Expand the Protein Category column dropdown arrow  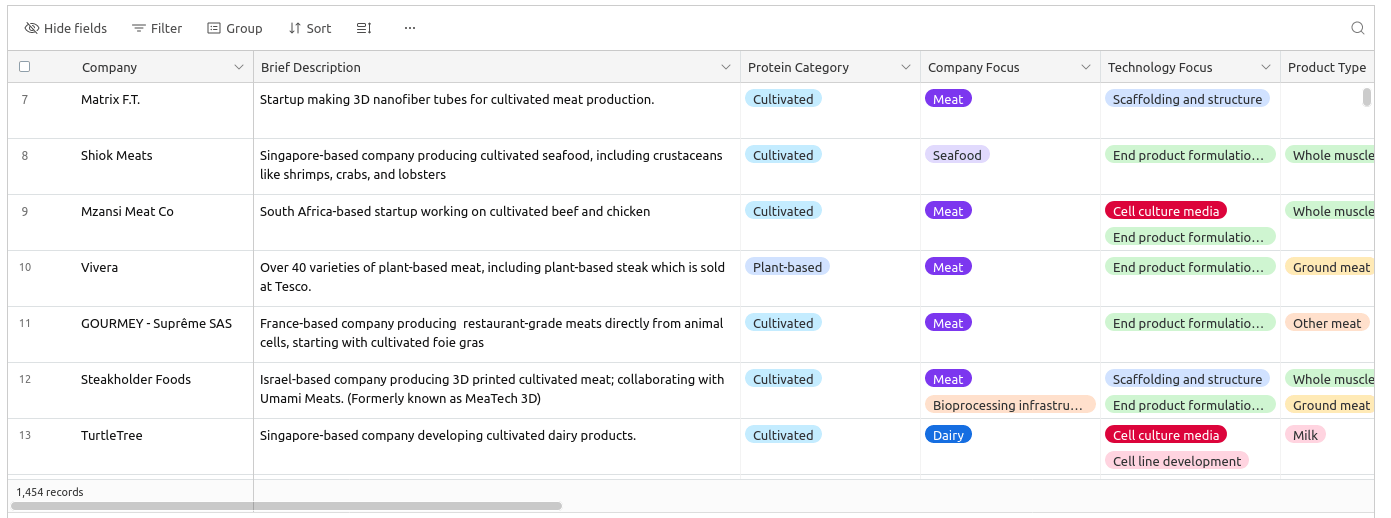906,67
